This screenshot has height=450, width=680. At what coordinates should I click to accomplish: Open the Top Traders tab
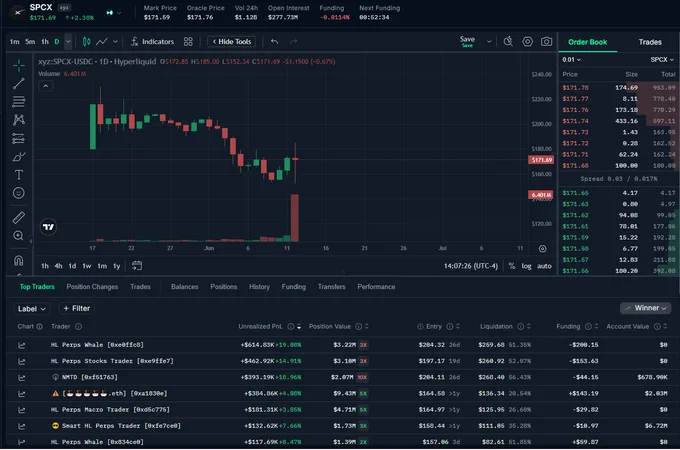point(37,287)
